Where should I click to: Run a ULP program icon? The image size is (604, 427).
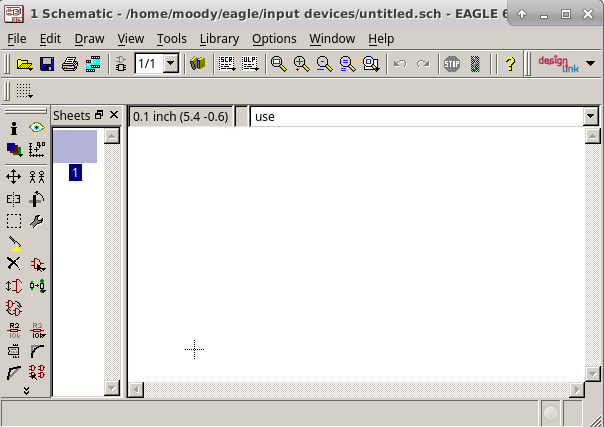250,64
